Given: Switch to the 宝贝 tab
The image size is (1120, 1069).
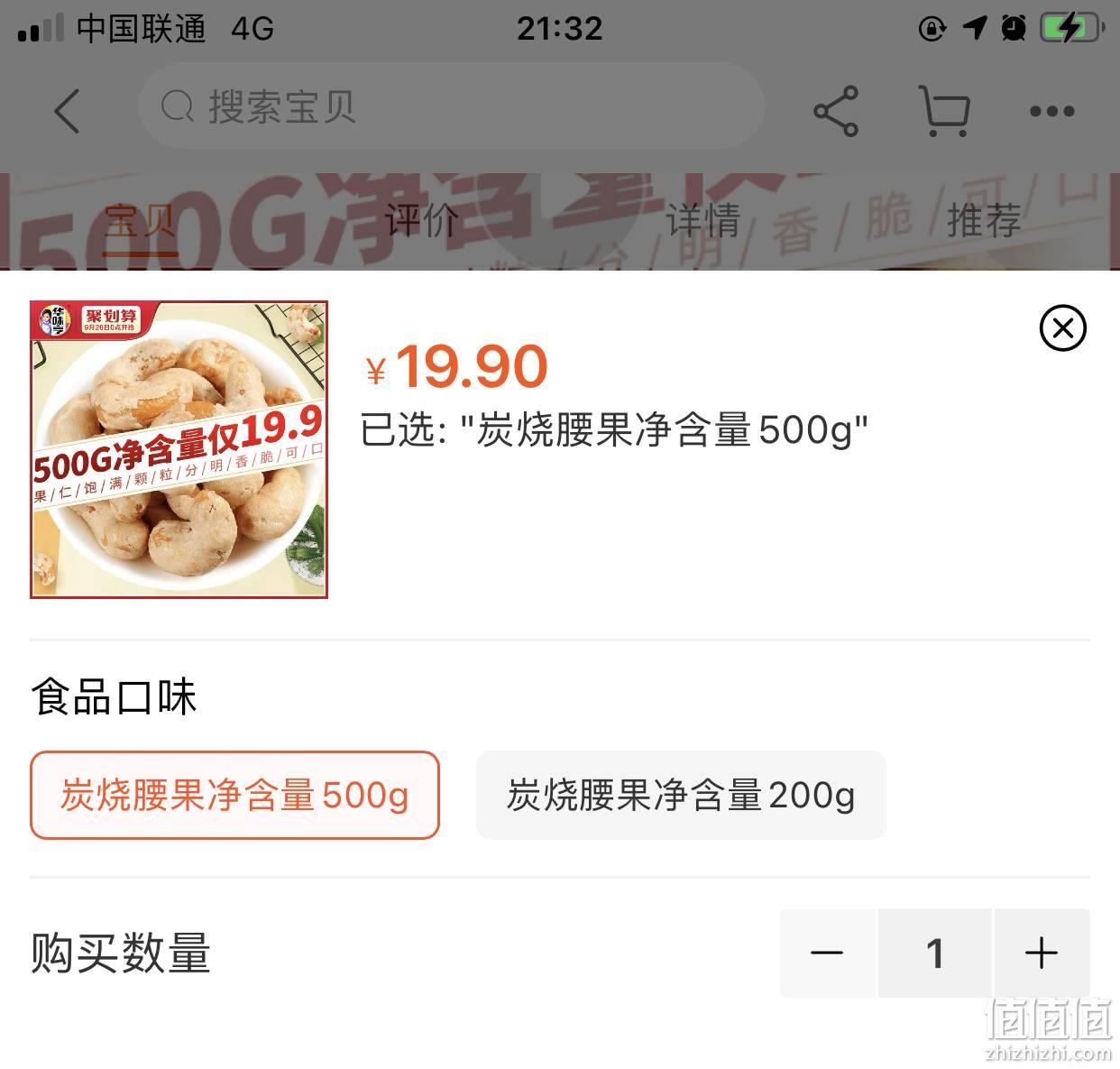Looking at the screenshot, I should point(140,222).
